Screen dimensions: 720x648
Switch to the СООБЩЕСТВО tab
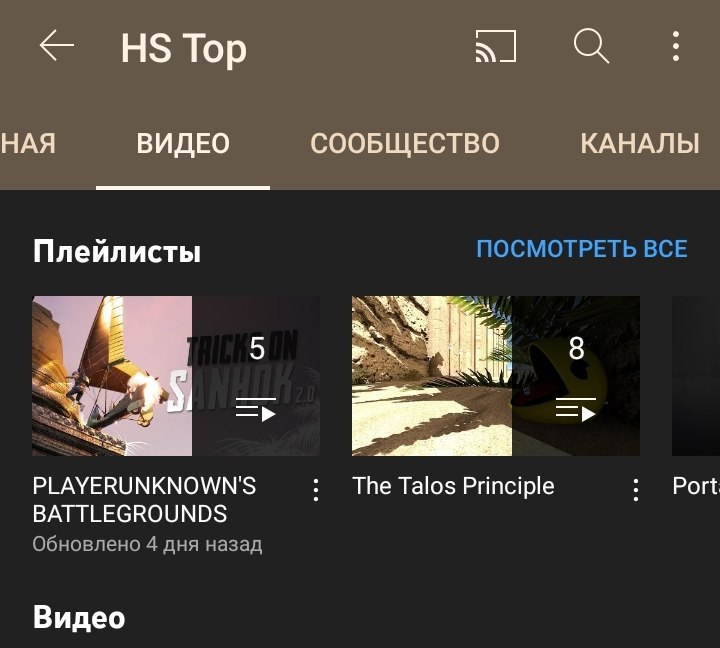[405, 143]
